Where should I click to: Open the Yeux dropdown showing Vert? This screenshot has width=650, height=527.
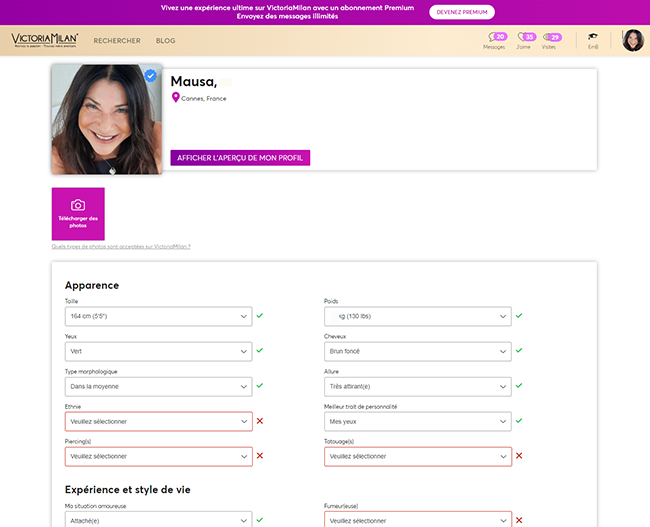[x=158, y=351]
